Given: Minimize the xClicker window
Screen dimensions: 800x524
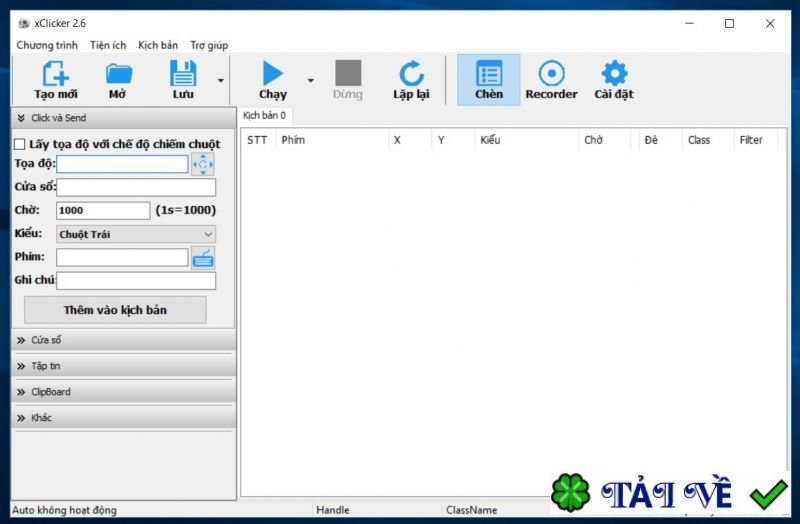Looking at the screenshot, I should (689, 23).
